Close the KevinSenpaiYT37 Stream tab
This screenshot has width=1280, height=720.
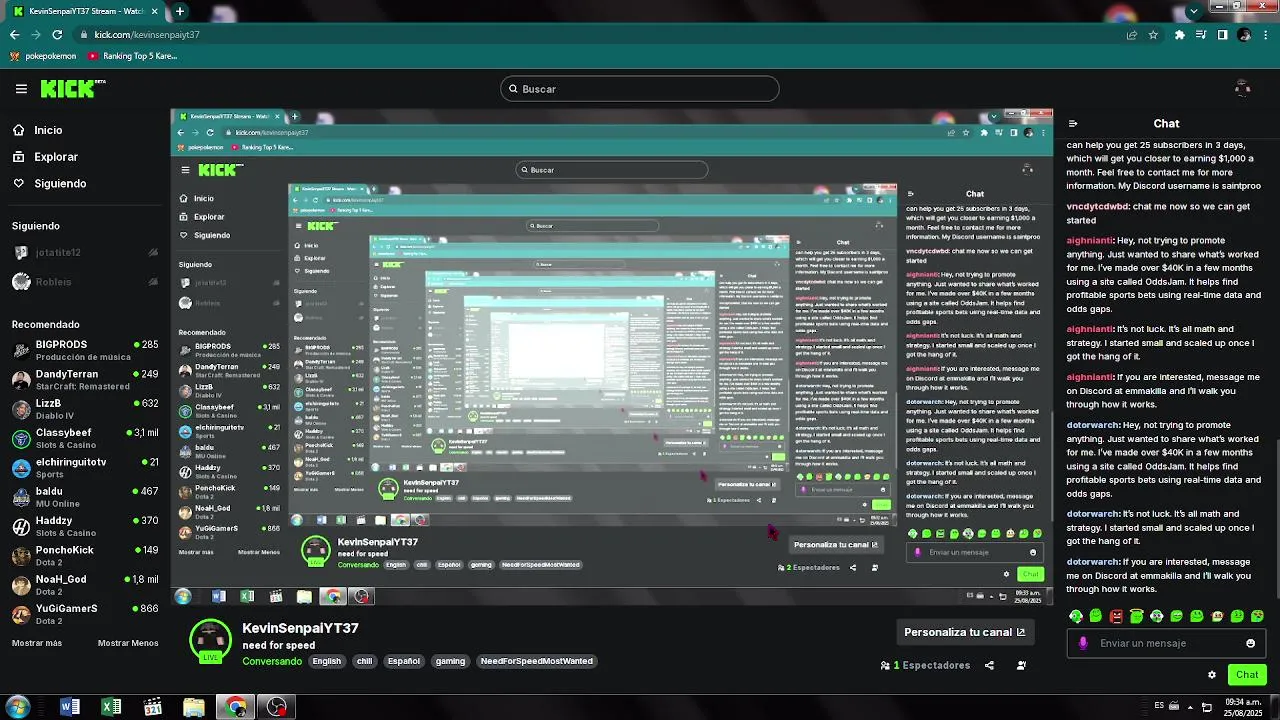tap(154, 11)
